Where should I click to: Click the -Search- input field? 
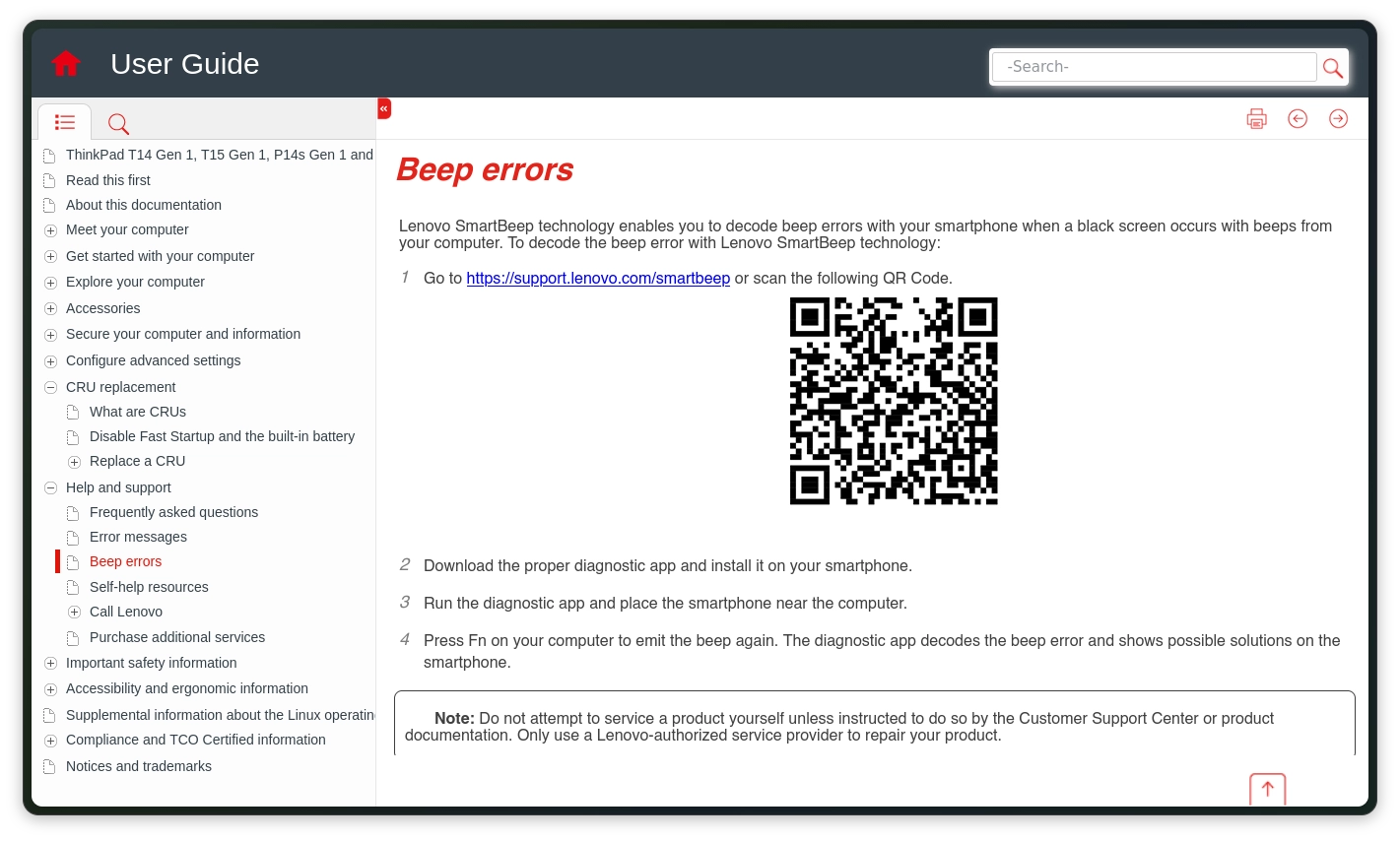[1154, 67]
